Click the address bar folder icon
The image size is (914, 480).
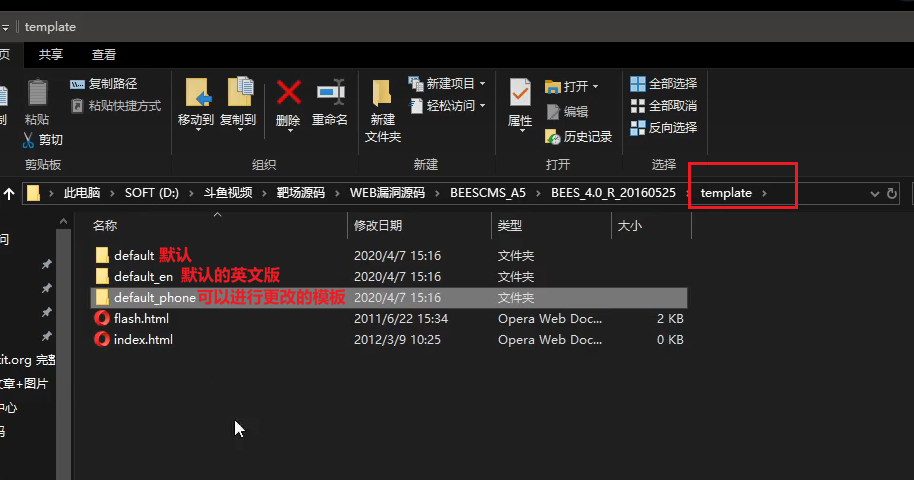34,193
